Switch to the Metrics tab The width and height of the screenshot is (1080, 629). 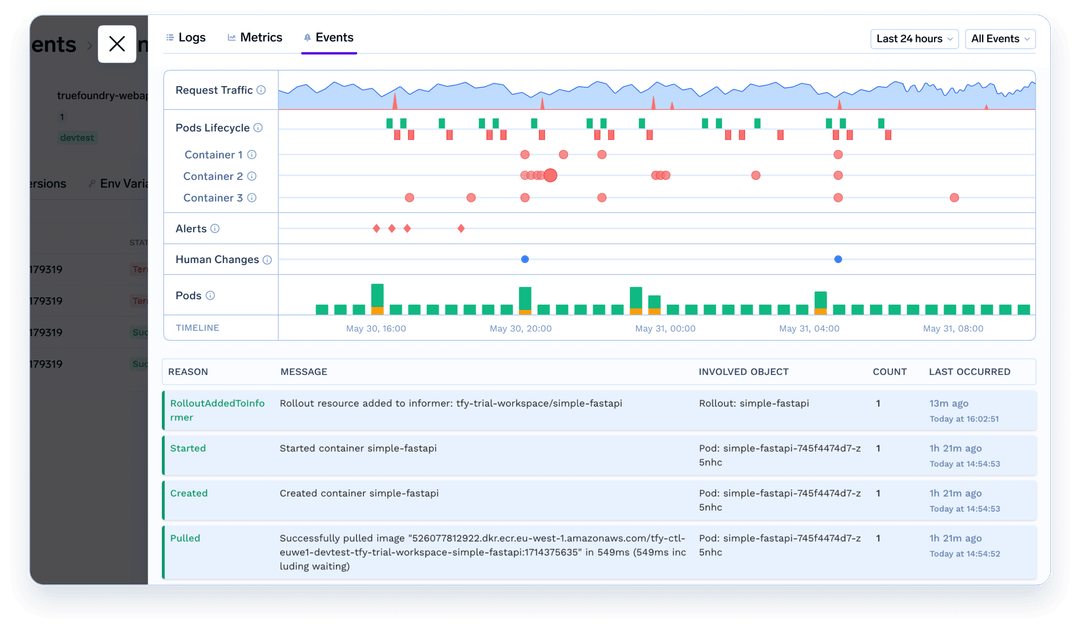point(255,37)
